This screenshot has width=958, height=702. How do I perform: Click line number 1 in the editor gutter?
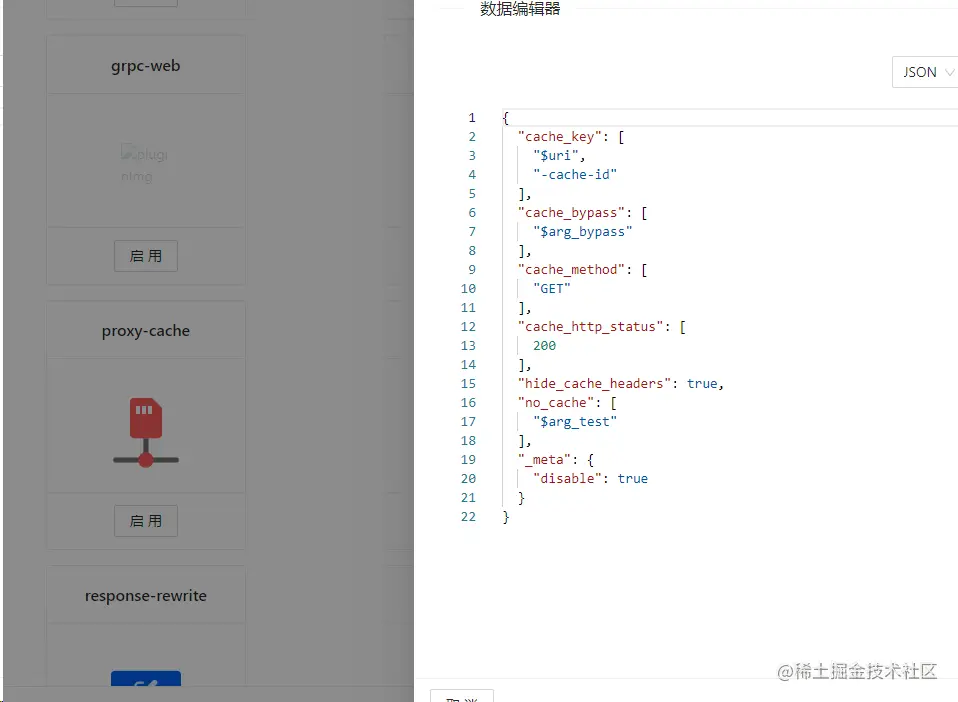pyautogui.click(x=471, y=117)
